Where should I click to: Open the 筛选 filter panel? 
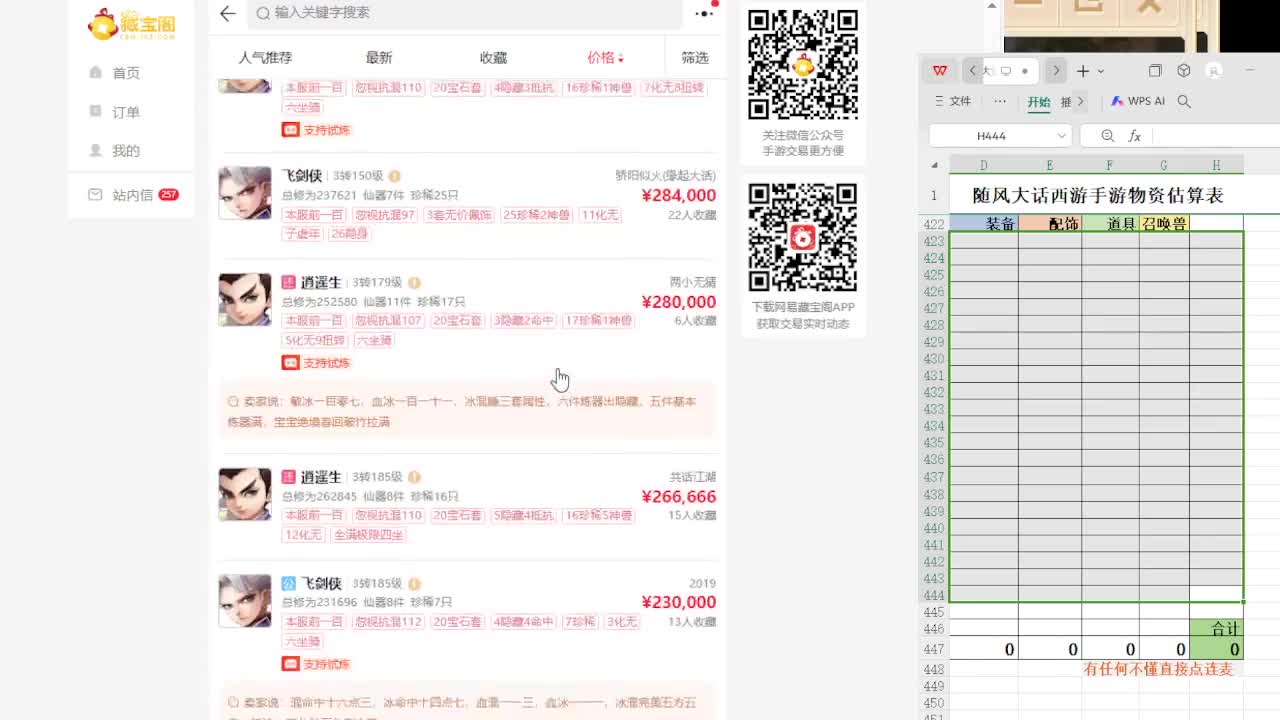coord(695,58)
